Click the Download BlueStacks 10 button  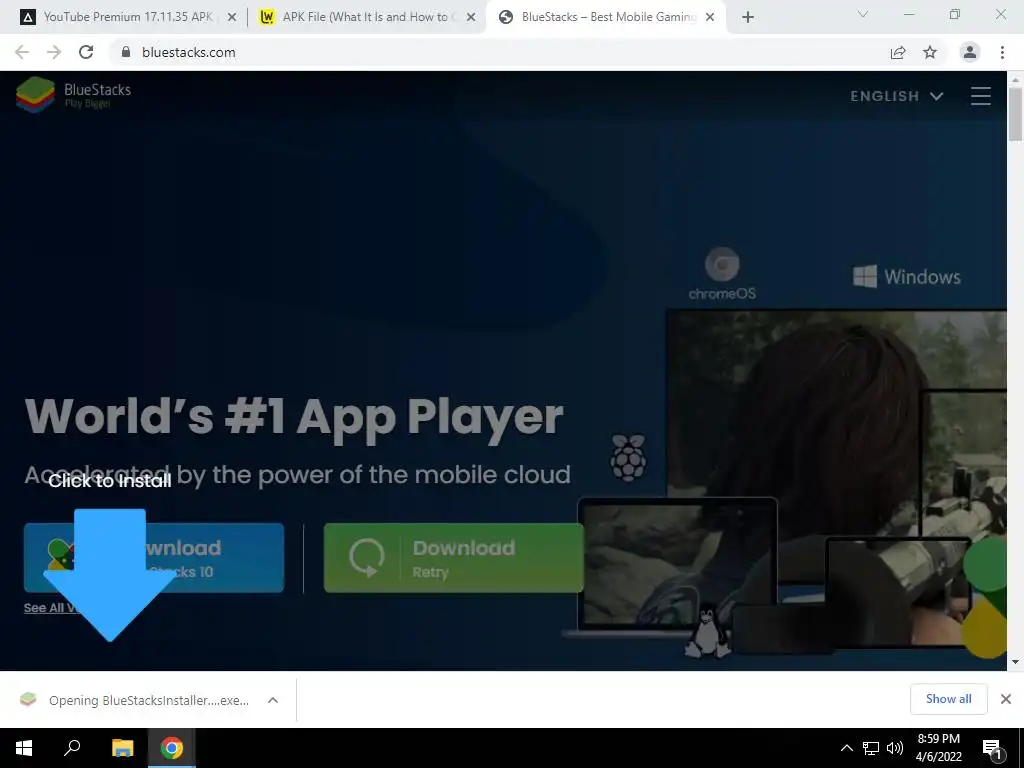coord(154,558)
